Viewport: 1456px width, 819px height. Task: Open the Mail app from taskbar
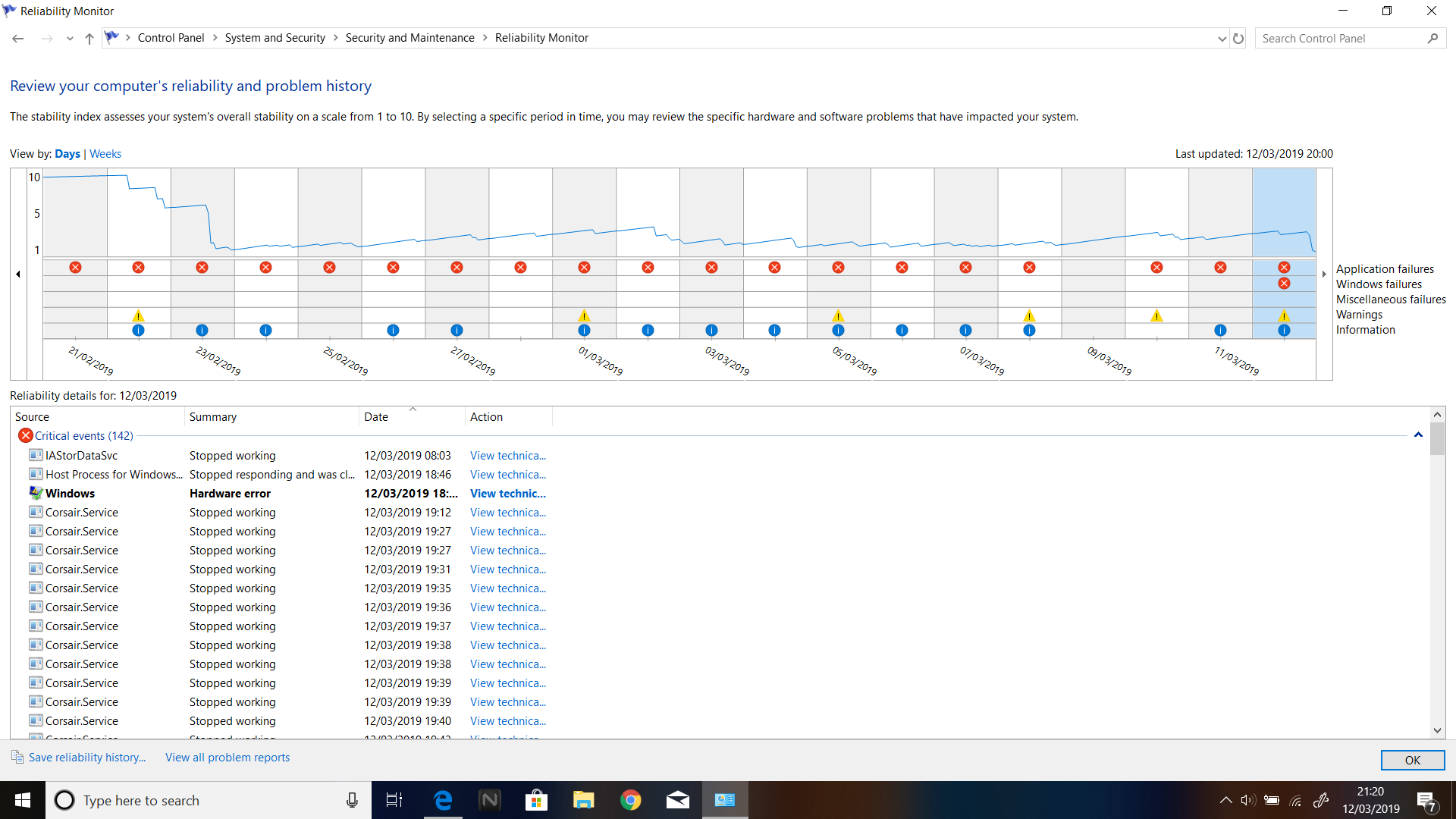click(x=677, y=800)
